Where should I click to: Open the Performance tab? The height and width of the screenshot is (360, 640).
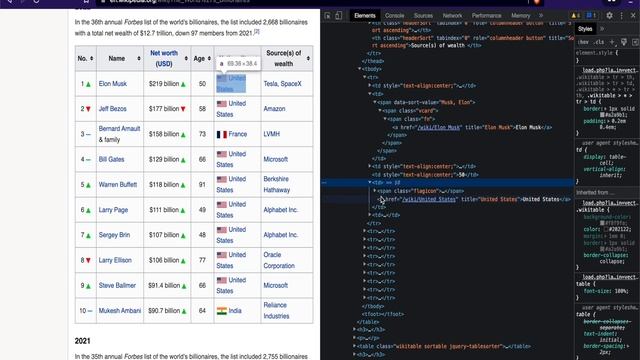click(486, 16)
